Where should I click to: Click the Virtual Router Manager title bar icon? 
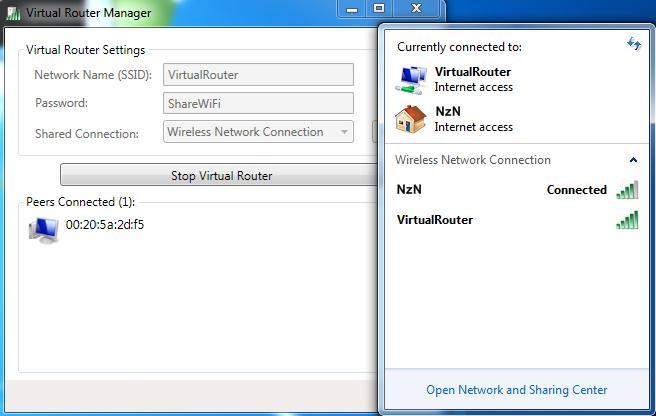[13, 13]
